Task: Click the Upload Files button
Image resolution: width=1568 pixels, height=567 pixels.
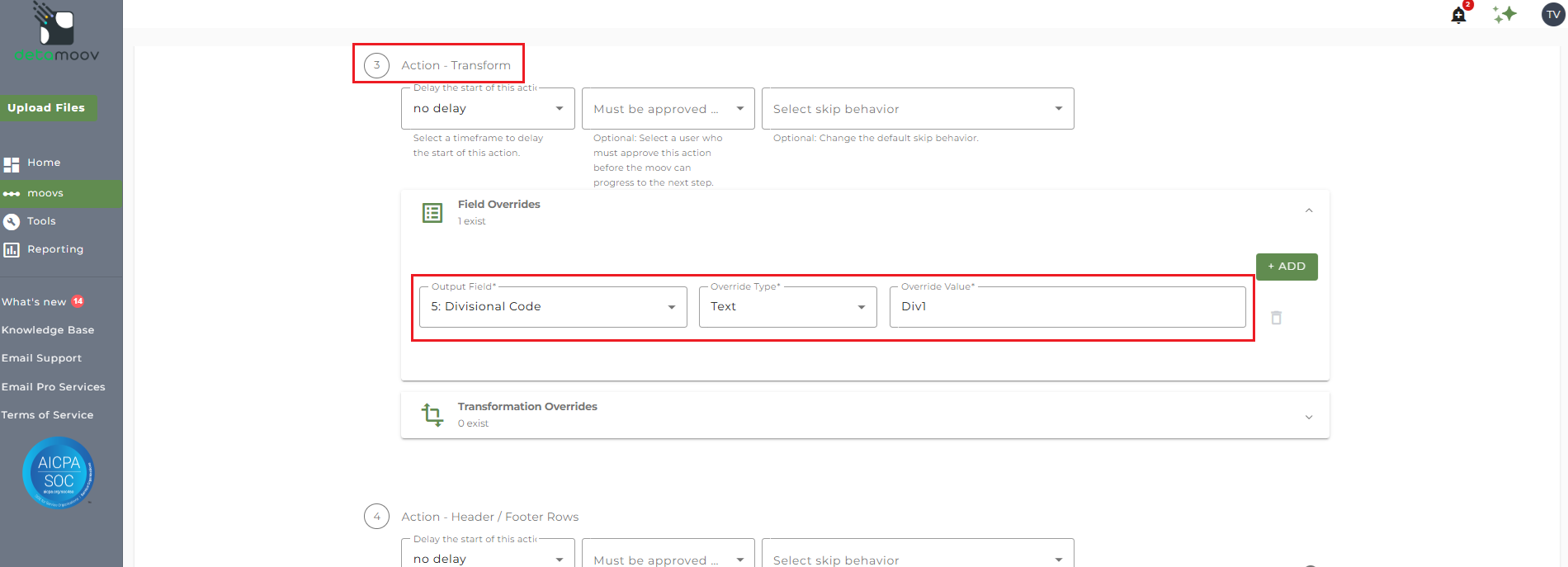Action: [x=47, y=108]
